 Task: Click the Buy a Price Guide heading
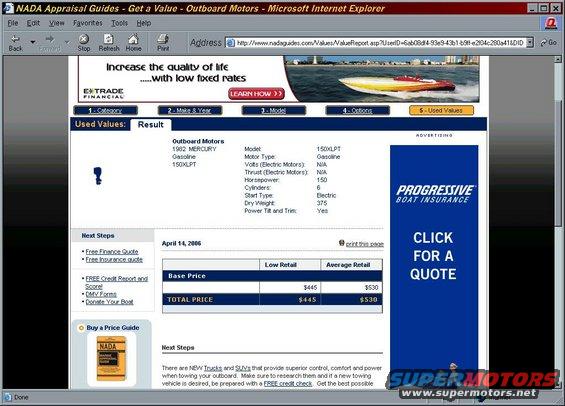(113, 328)
